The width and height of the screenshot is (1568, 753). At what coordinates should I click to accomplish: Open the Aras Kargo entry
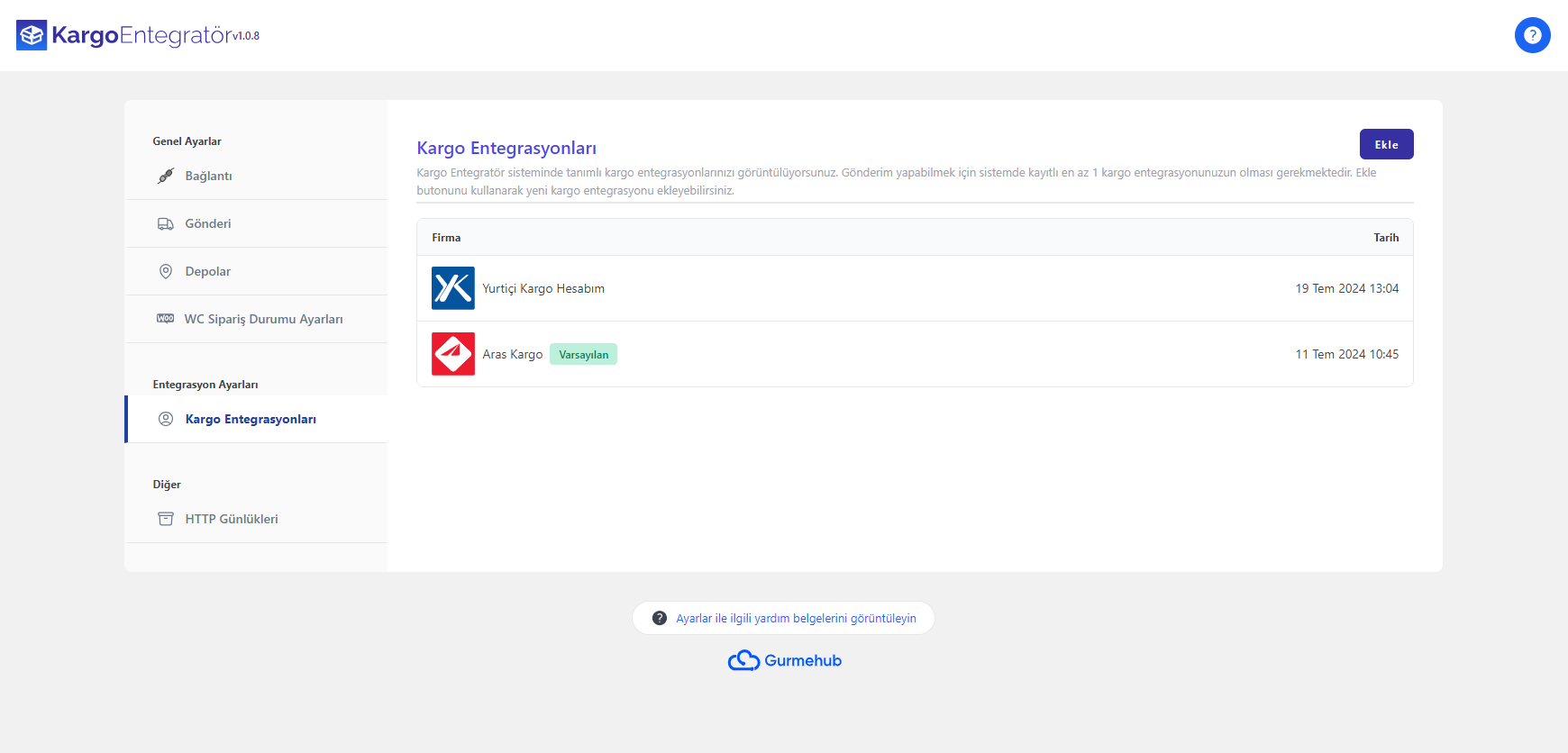click(915, 354)
